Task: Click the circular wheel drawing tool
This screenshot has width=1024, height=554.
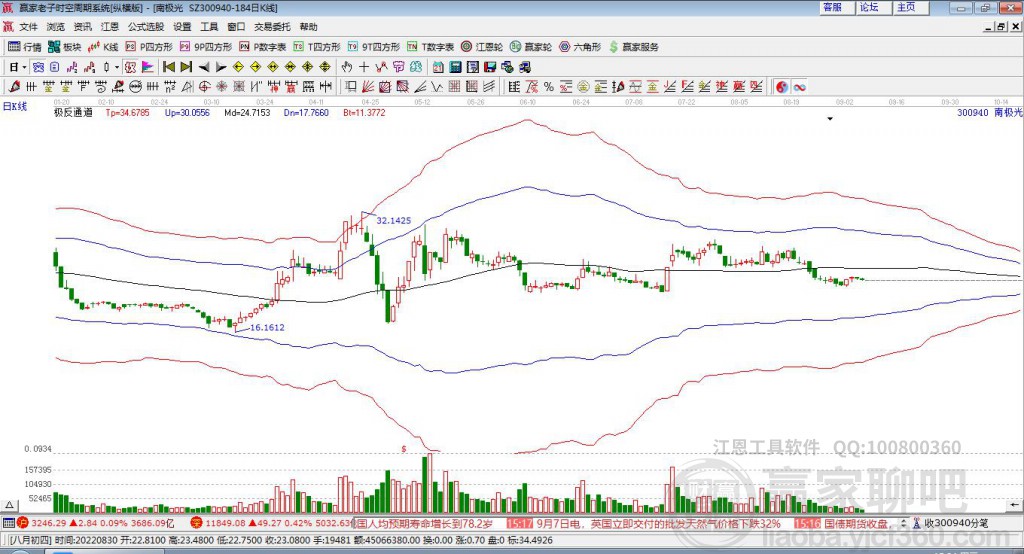Action: coord(136,86)
